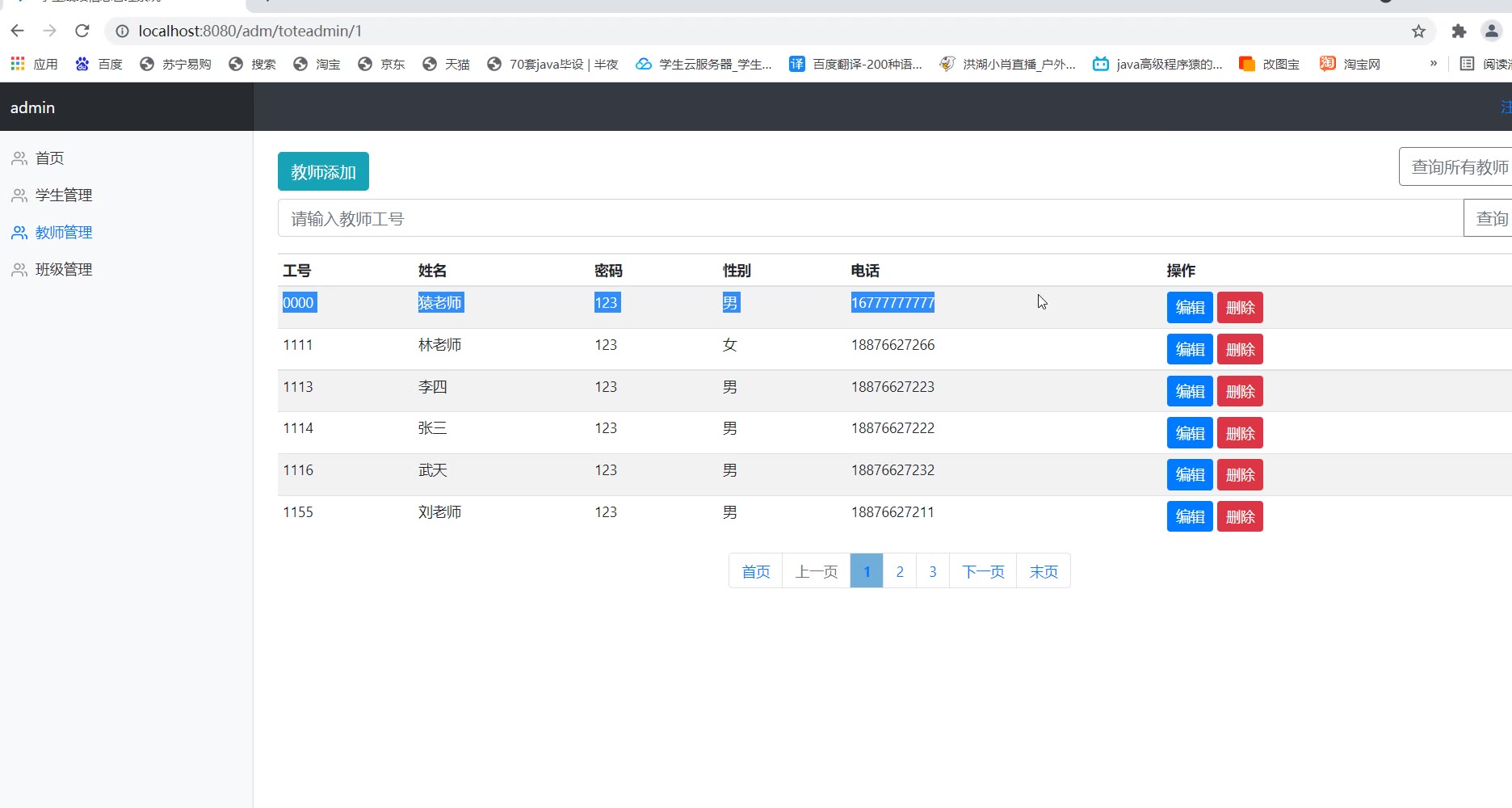Image resolution: width=1512 pixels, height=808 pixels.
Task: Edit teacher 林老师 via 编辑 button
Action: click(x=1189, y=350)
